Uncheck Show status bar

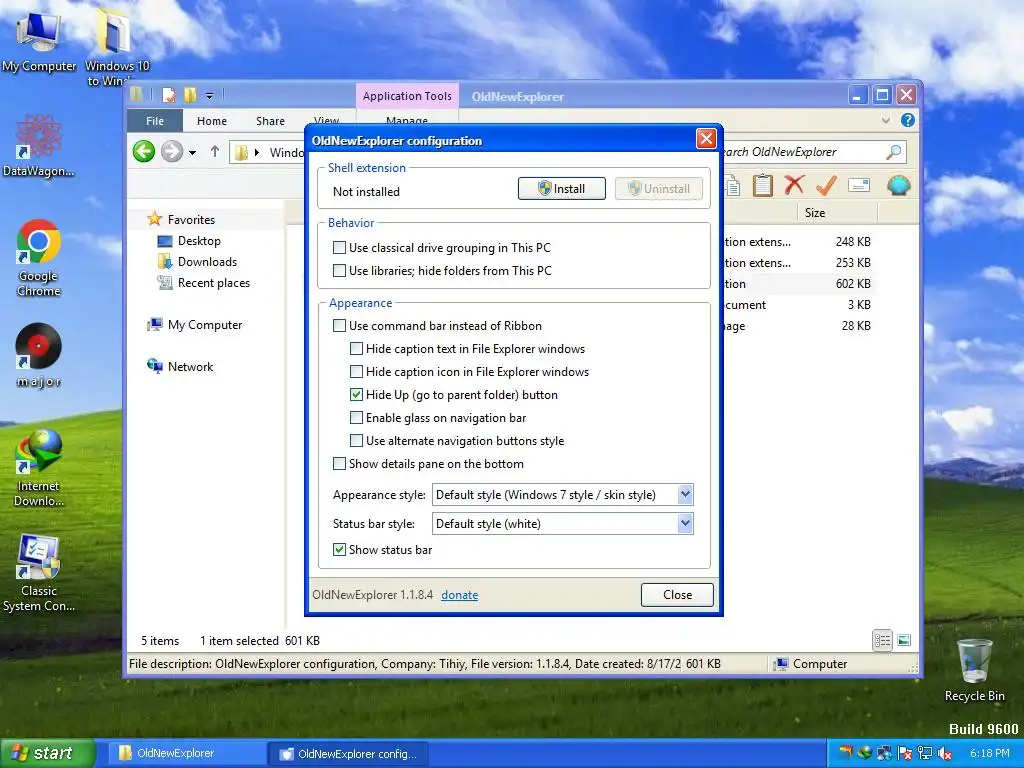pyautogui.click(x=339, y=550)
